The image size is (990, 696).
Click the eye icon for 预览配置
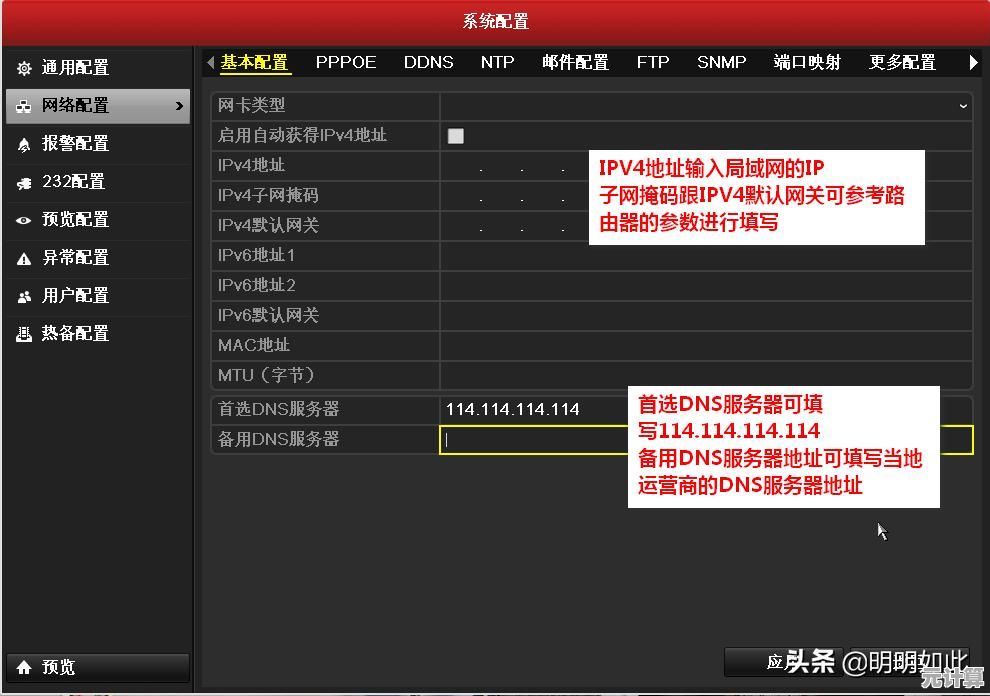(x=24, y=220)
